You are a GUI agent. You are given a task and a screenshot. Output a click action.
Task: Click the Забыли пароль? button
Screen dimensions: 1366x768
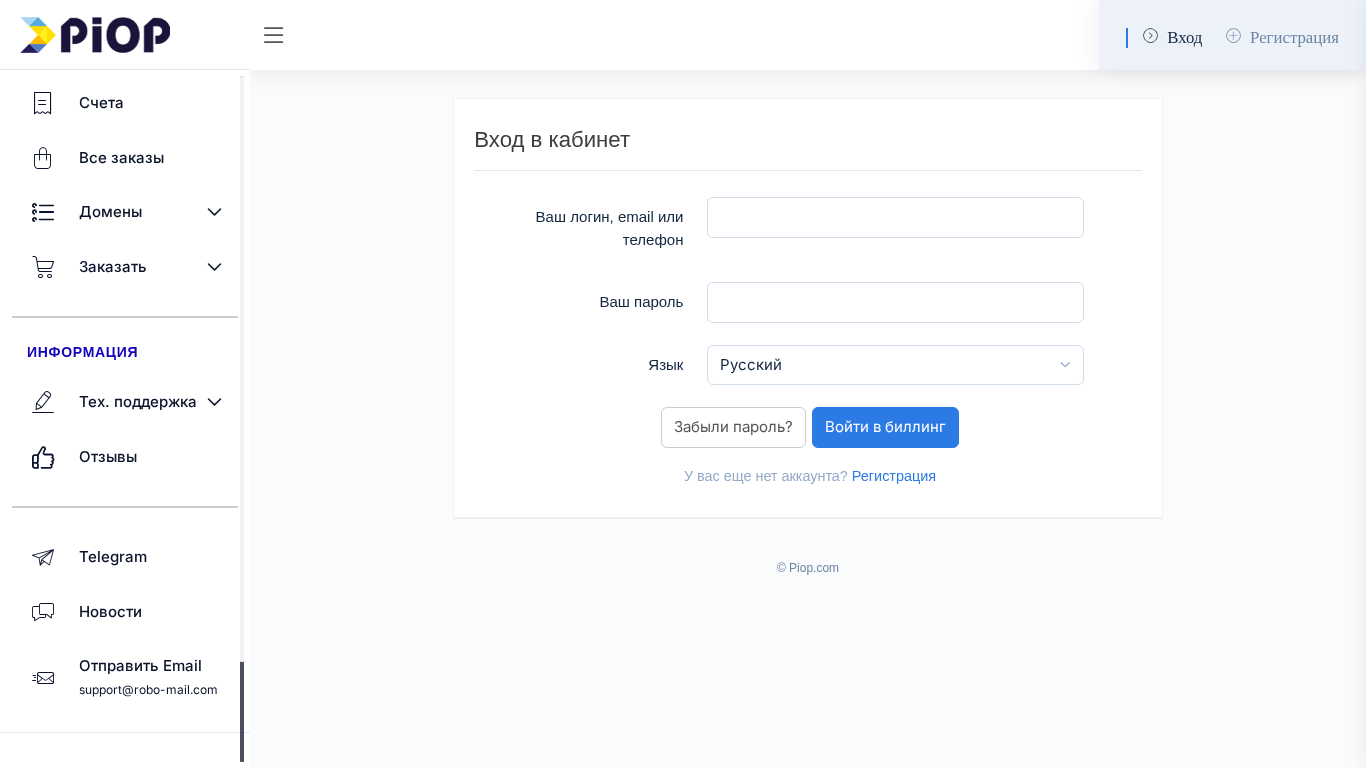[733, 427]
